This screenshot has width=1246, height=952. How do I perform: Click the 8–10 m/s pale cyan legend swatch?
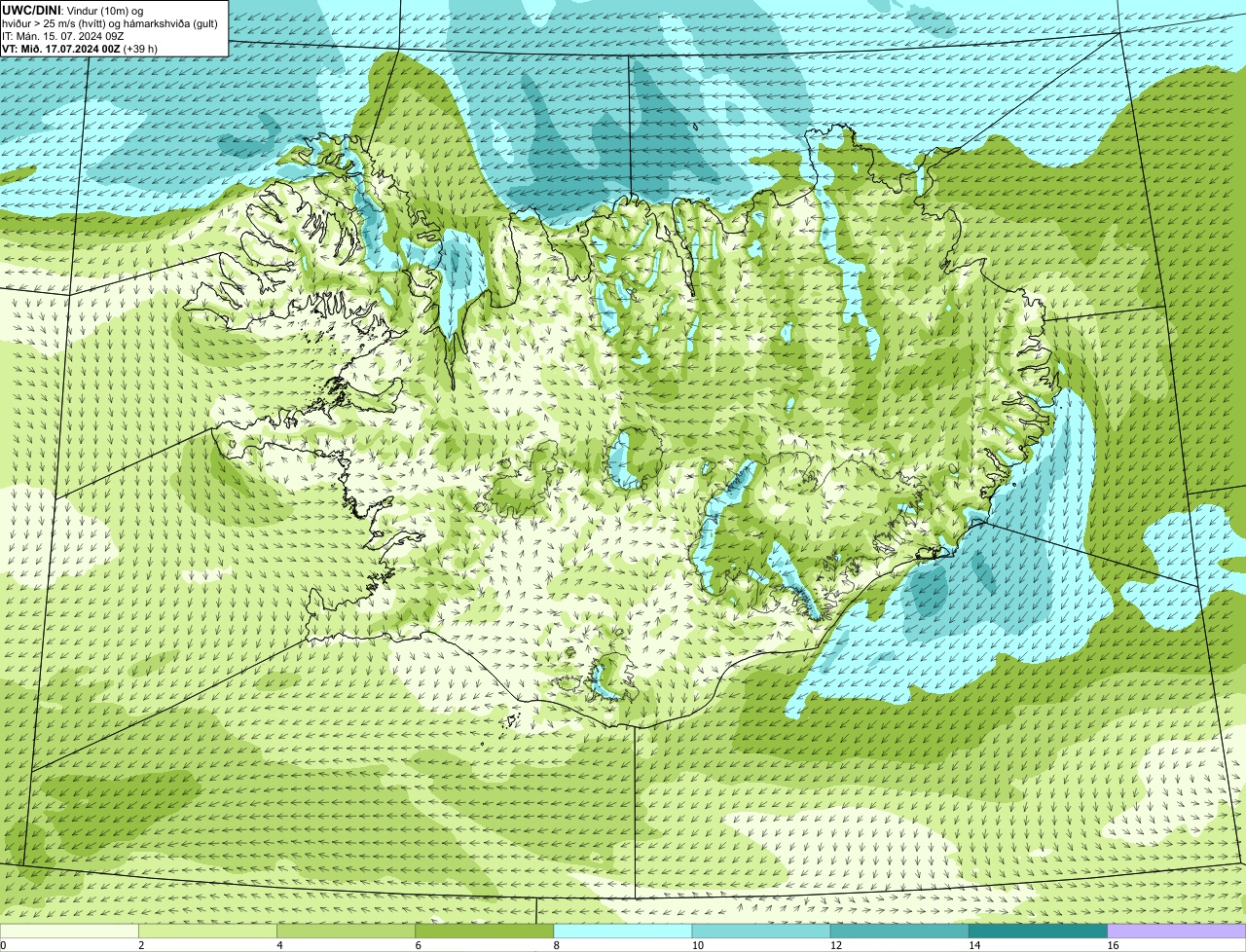click(623, 932)
